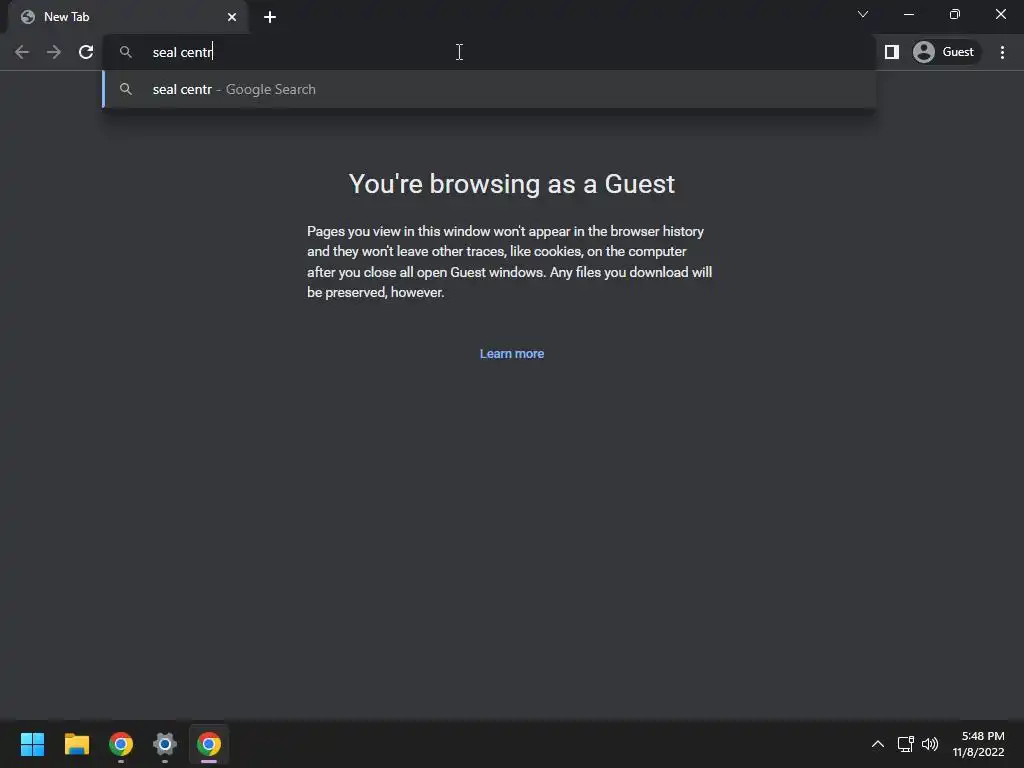Select the active Chrome taskbar icon

pyautogui.click(x=209, y=744)
